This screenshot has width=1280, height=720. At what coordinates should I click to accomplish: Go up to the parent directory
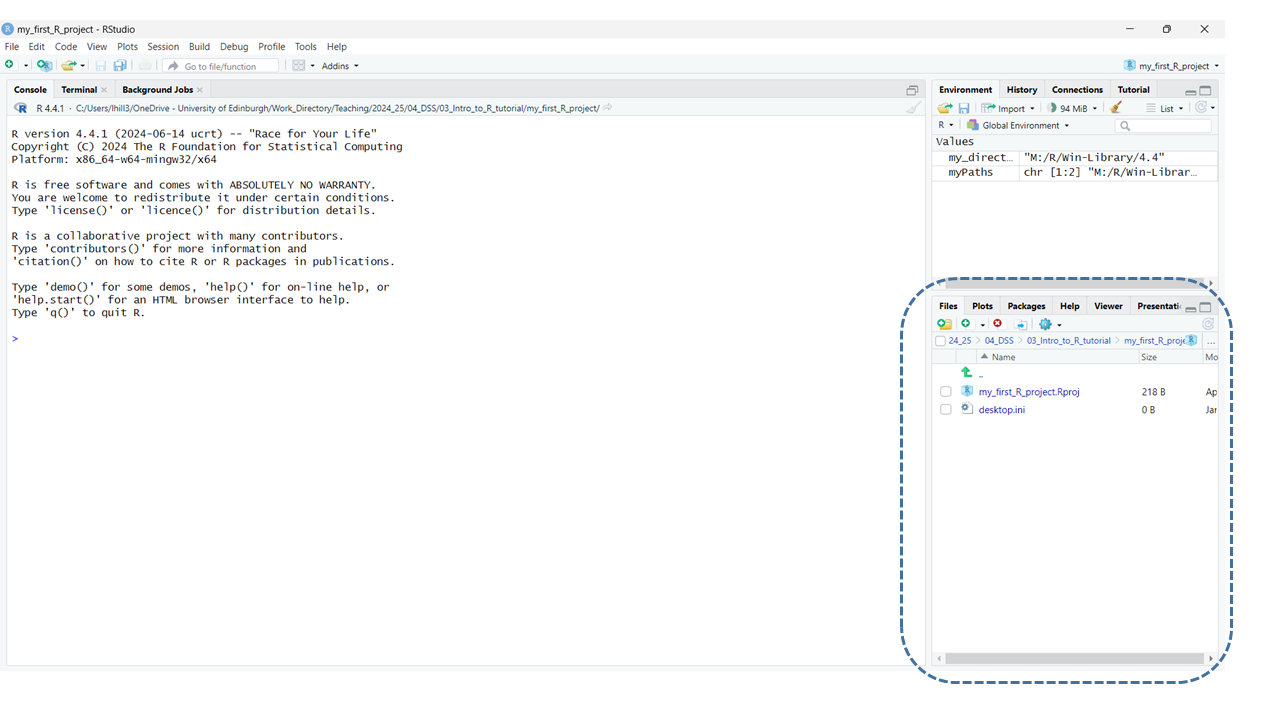(967, 373)
